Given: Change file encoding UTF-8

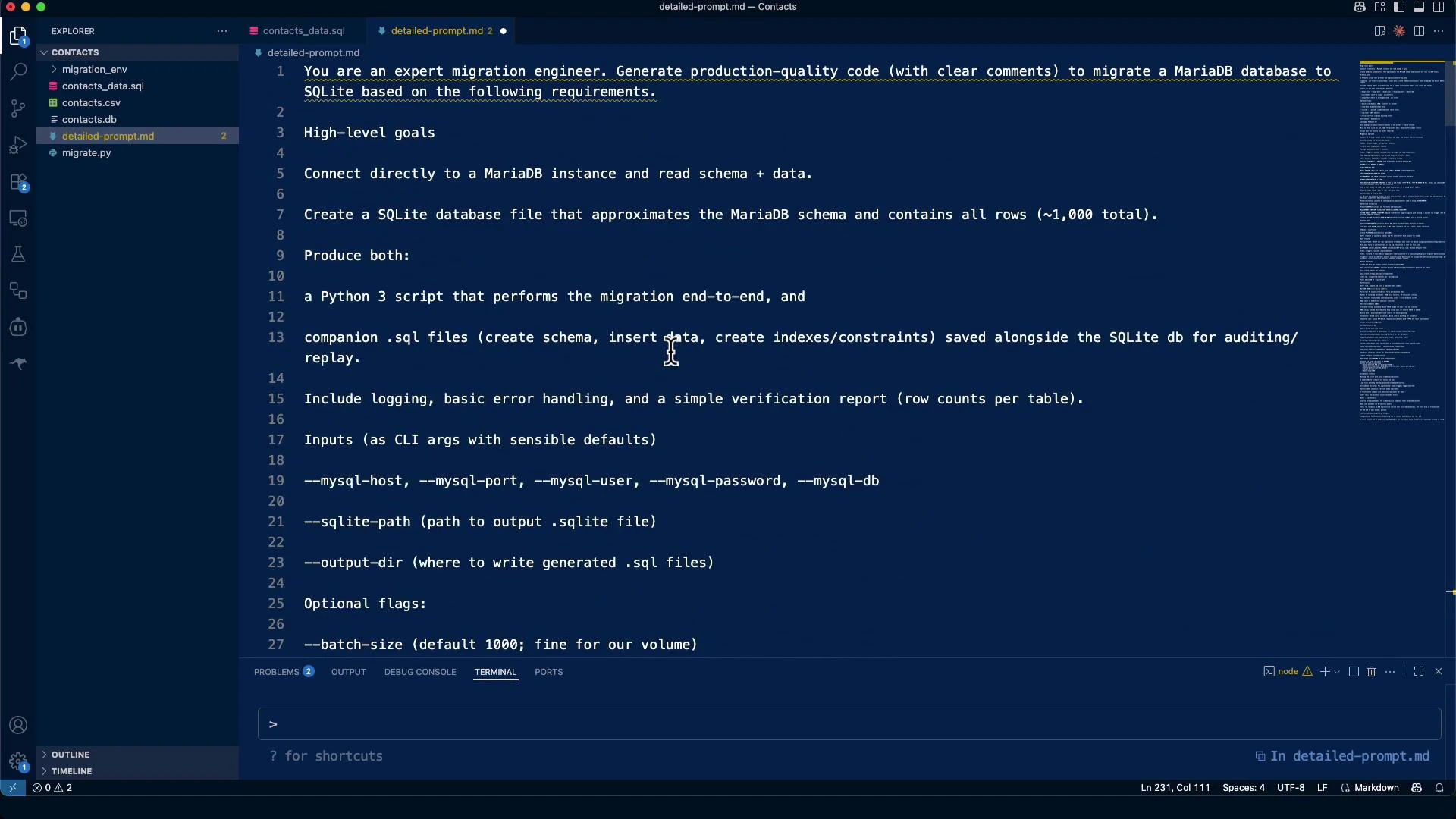Looking at the screenshot, I should 1291,788.
